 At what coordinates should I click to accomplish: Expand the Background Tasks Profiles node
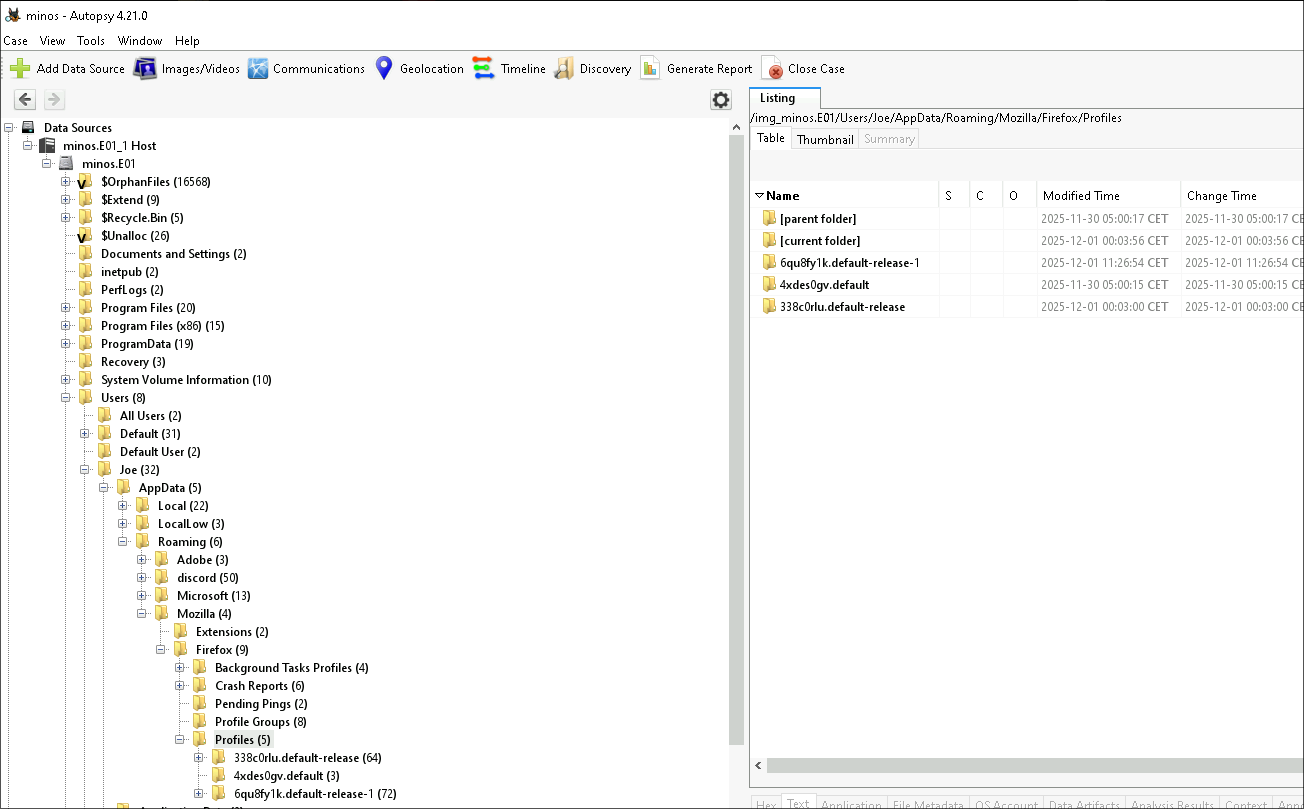[180, 668]
